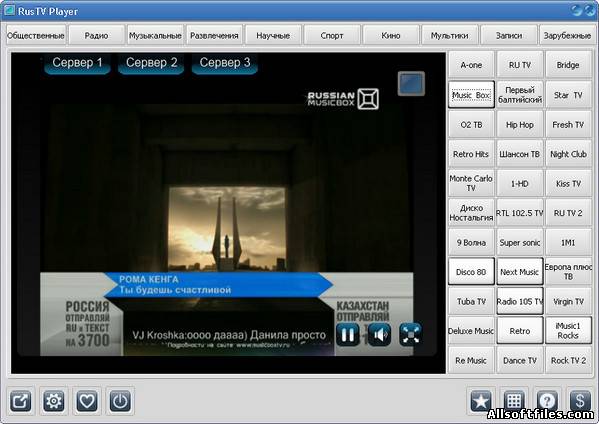Select the Kiss TV channel
Image resolution: width=599 pixels, height=424 pixels.
568,183
